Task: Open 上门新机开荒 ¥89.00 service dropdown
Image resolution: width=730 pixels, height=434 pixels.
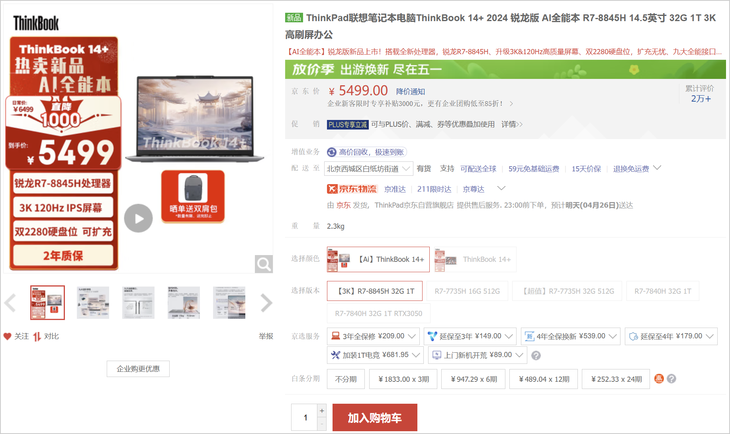Action: 478,355
